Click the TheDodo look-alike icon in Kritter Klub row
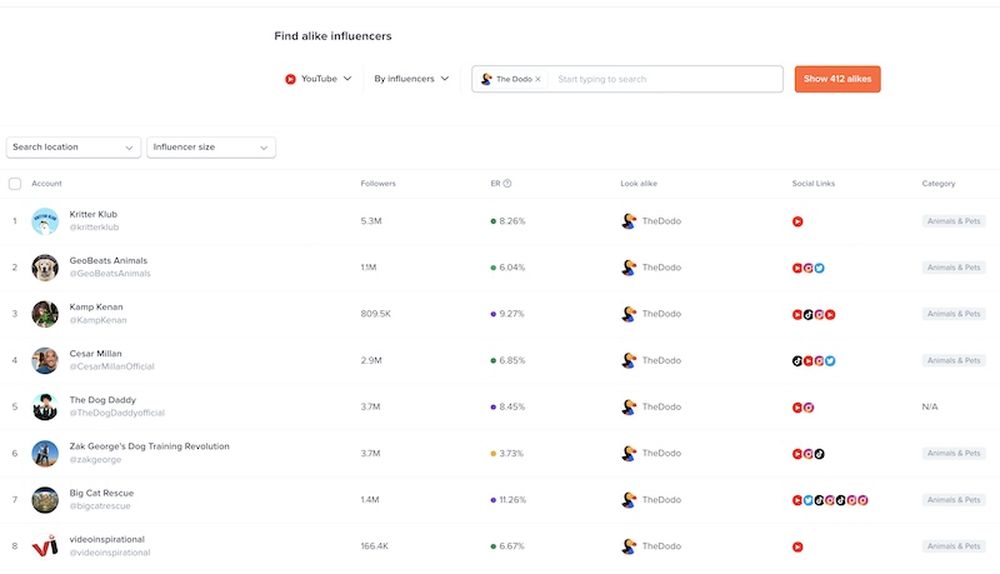Screen dimensions: 1000x574 click(629, 221)
